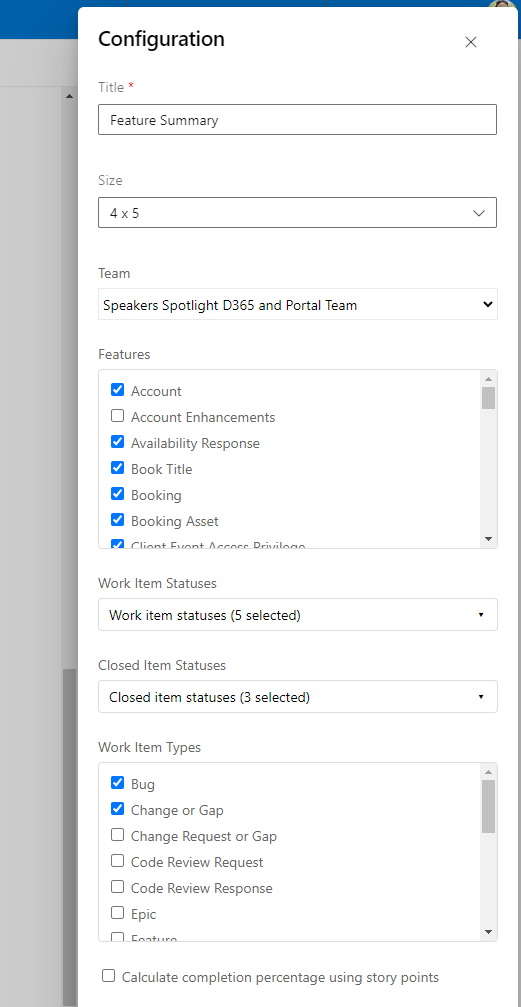The width and height of the screenshot is (521, 1007).
Task: Check the Epic work item type
Action: [x=118, y=912]
